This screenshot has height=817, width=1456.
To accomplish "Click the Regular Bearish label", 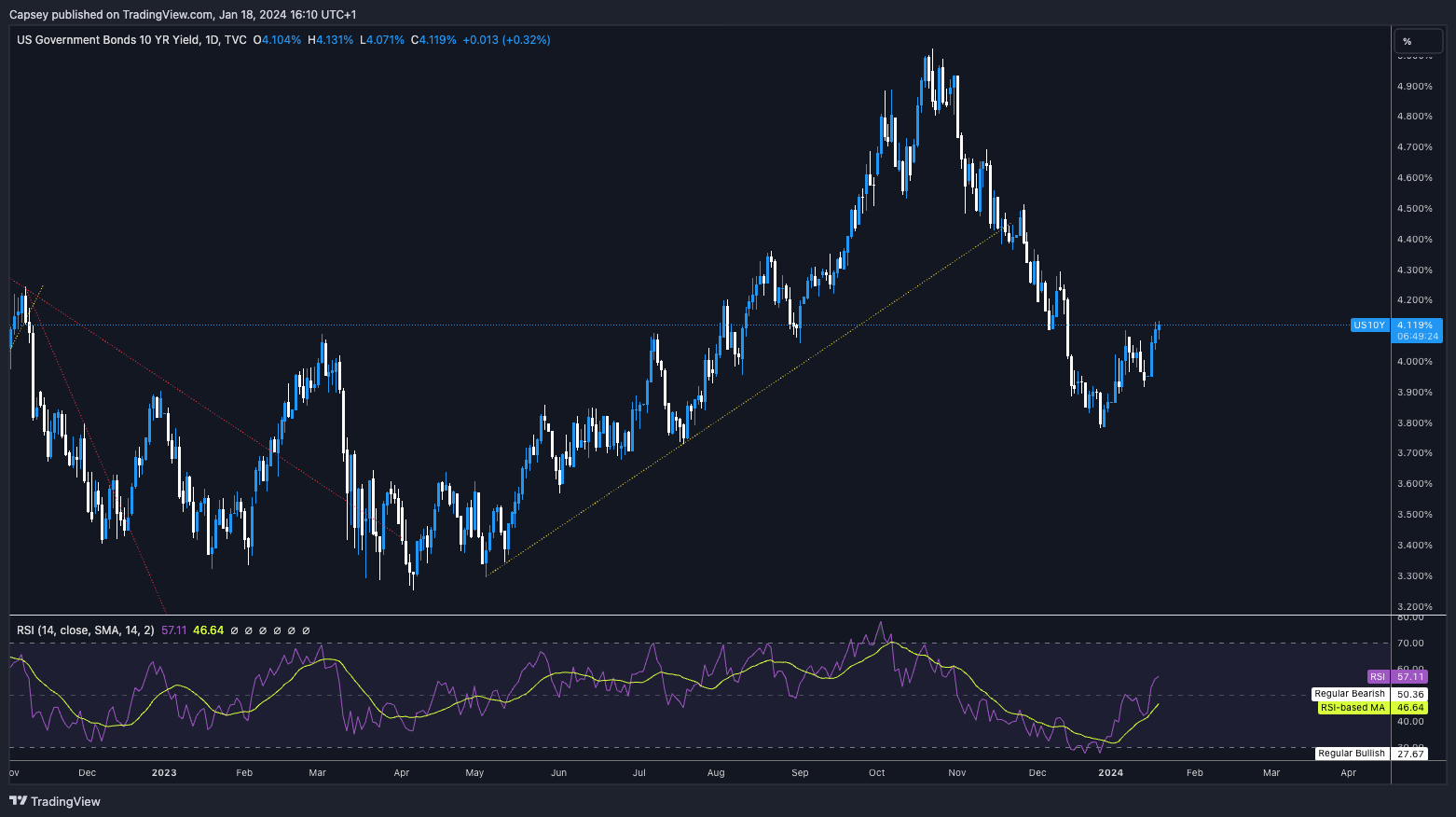I will 1350,694.
